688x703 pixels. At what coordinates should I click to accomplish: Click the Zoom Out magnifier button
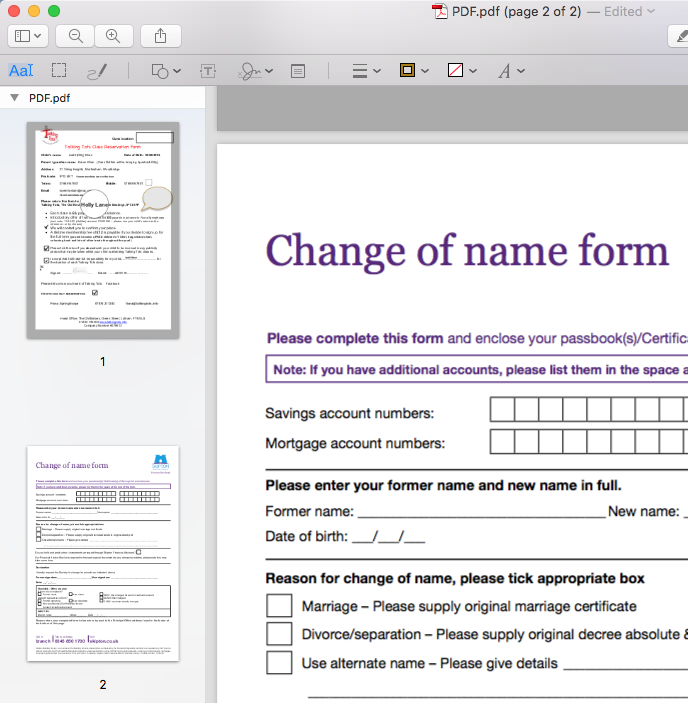pyautogui.click(x=76, y=36)
